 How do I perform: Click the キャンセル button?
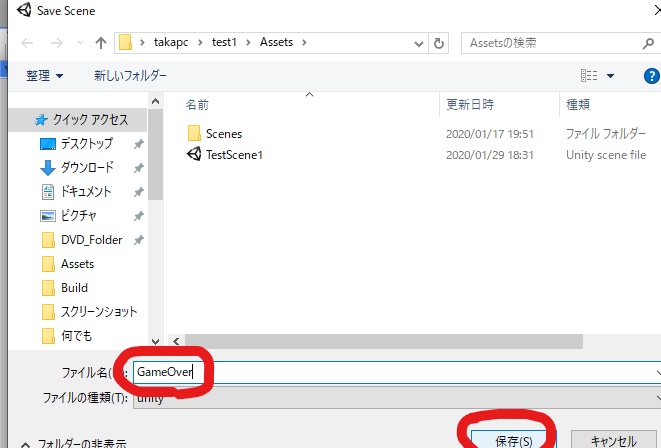click(614, 440)
